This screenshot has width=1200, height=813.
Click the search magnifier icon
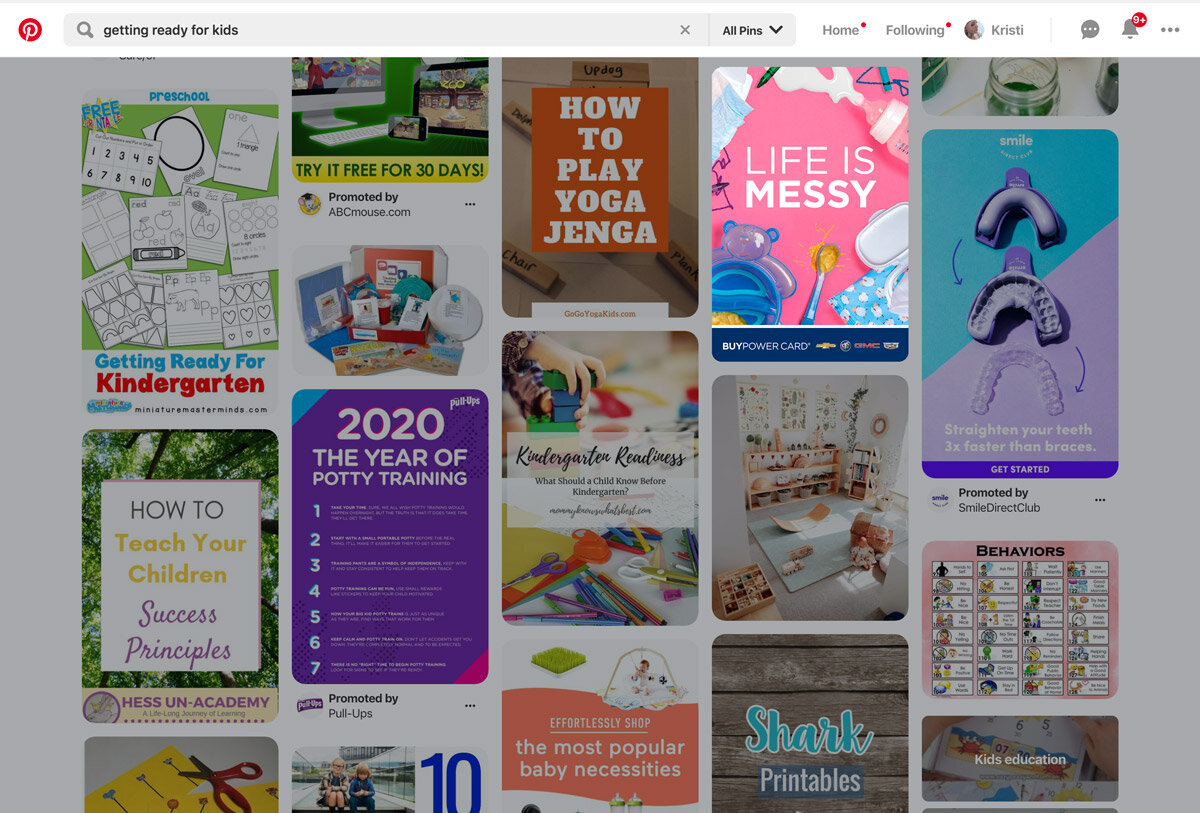85,30
